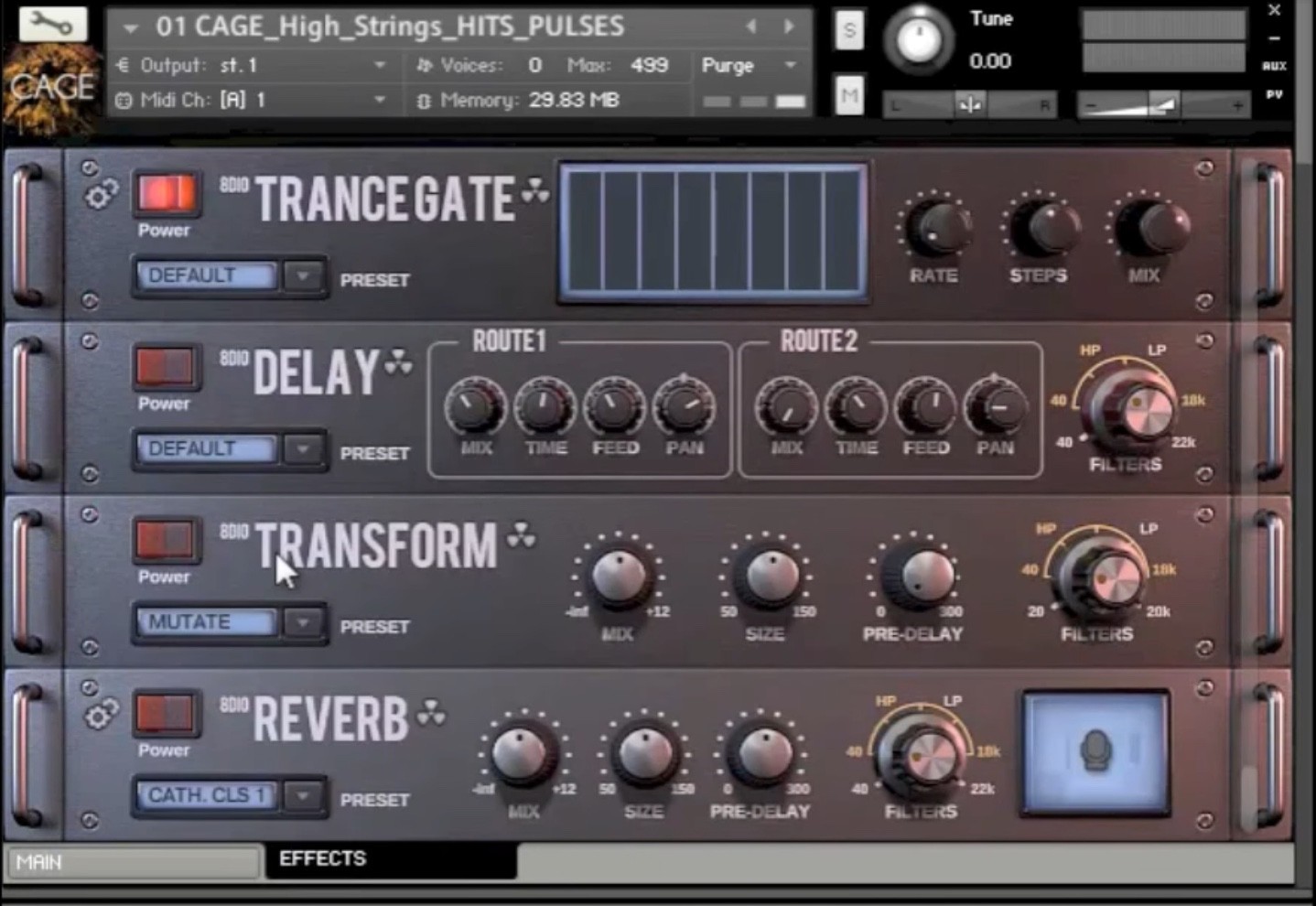Click the radiation symbol beside Transform title

(x=522, y=535)
